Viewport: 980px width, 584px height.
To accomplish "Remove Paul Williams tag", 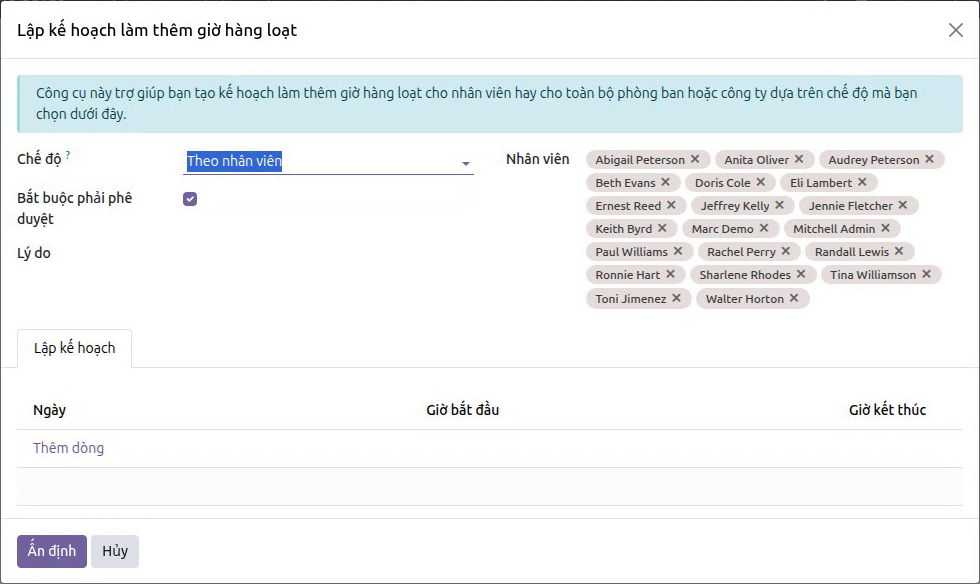I will click(678, 251).
